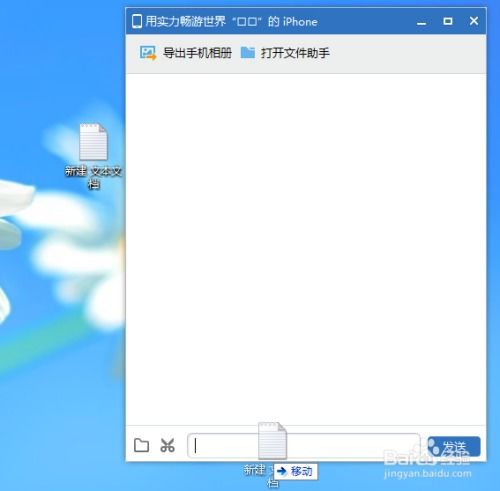The image size is (500, 491).
Task: Click the 发送 send button
Action: (454, 446)
